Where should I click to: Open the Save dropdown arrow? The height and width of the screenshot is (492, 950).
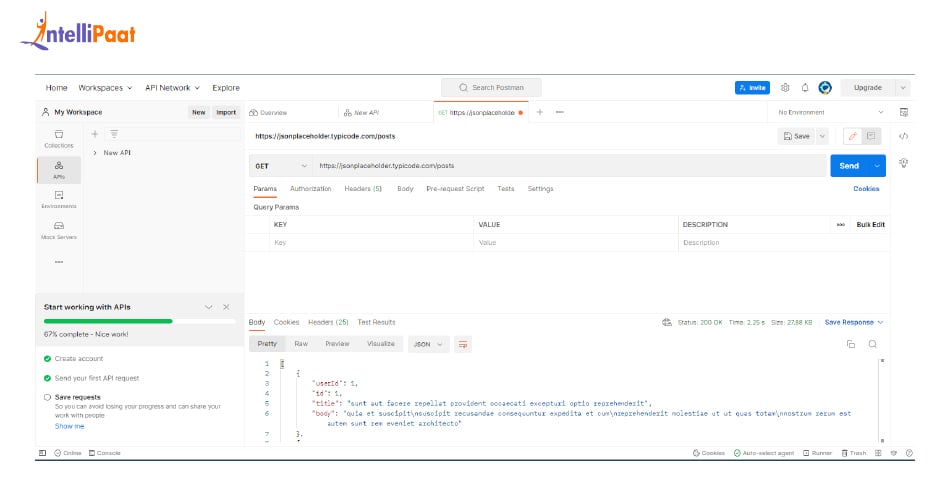coord(822,136)
